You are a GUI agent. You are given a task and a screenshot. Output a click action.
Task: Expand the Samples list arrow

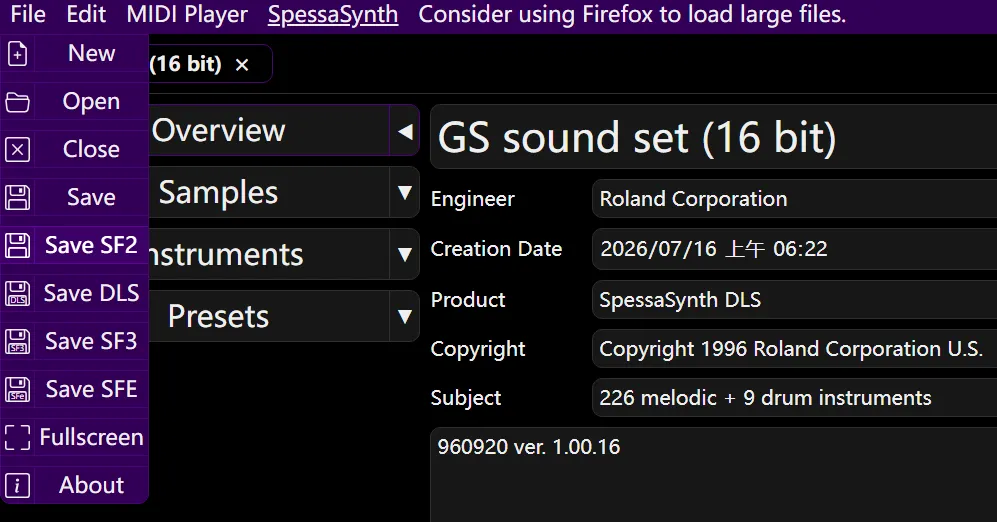click(405, 193)
